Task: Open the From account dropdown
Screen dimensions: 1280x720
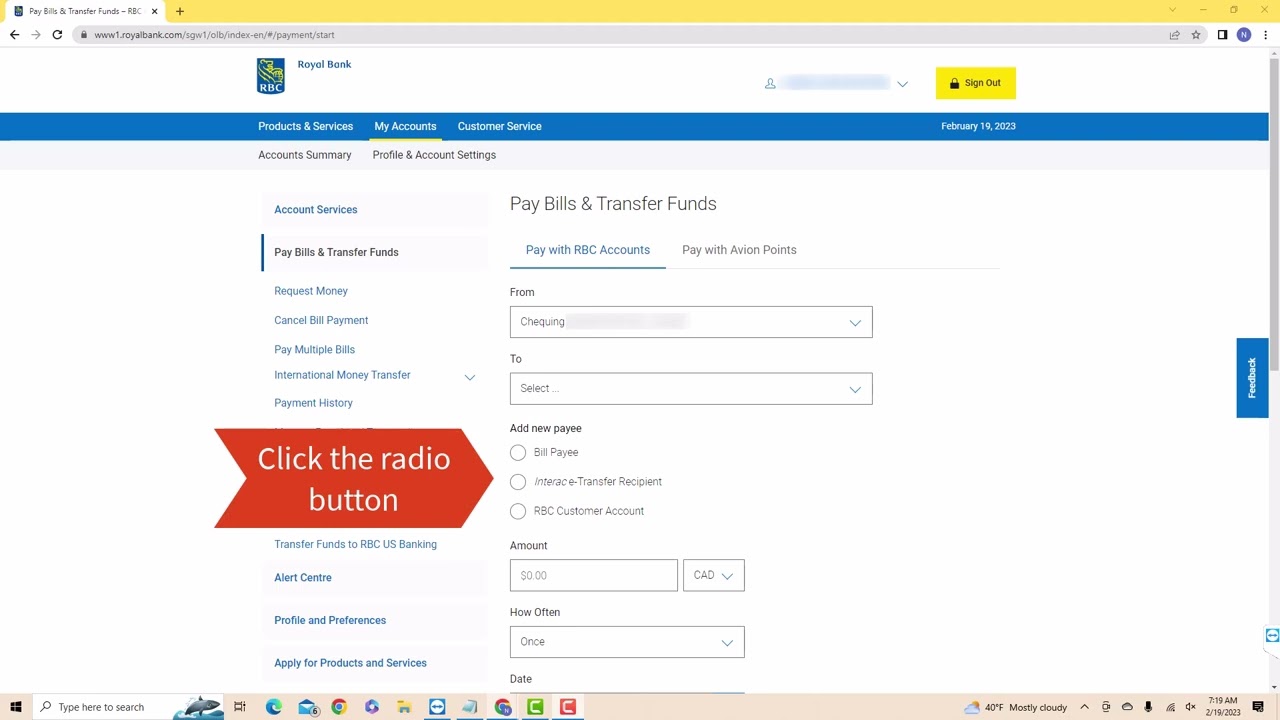Action: (691, 322)
